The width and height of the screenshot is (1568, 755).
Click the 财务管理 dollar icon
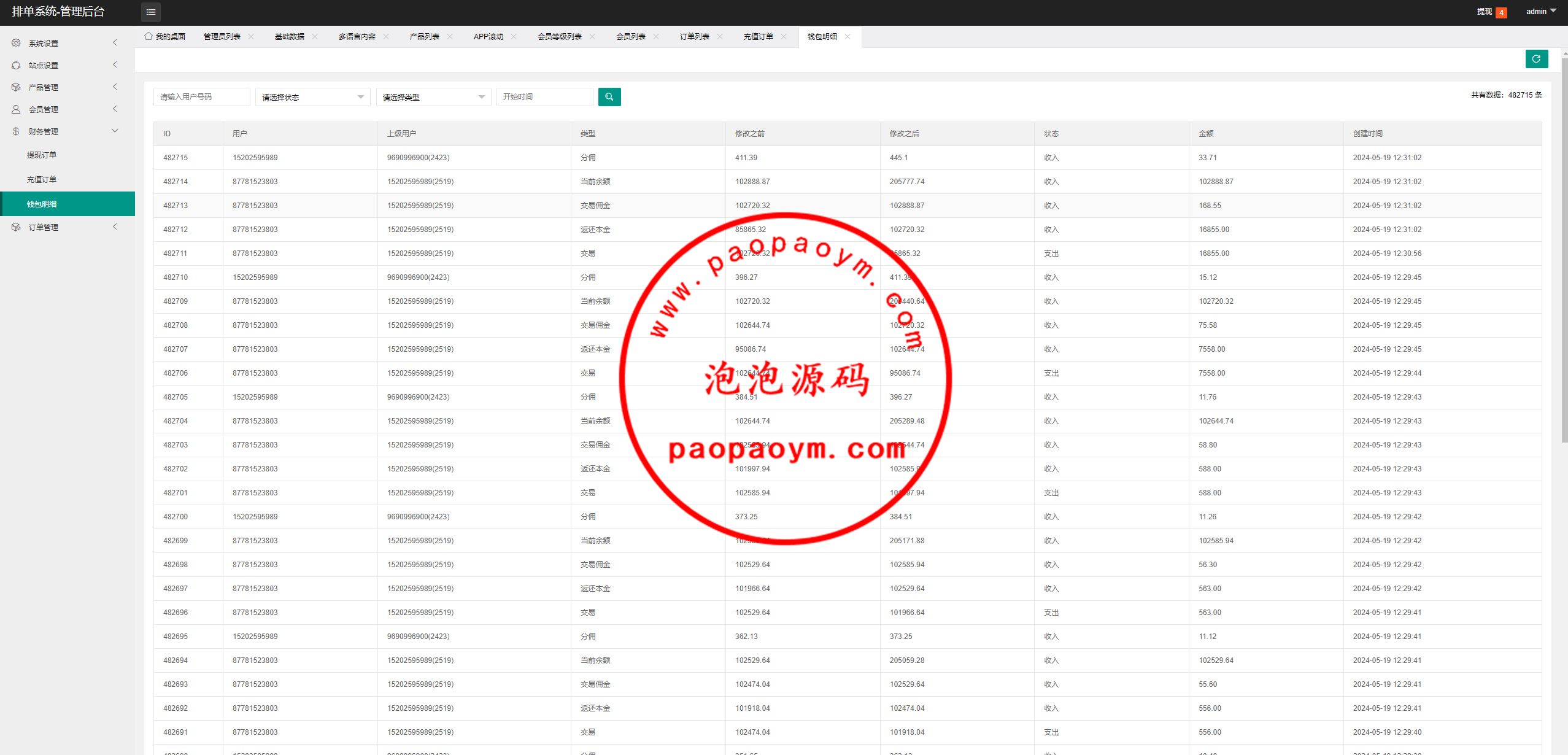coord(16,131)
